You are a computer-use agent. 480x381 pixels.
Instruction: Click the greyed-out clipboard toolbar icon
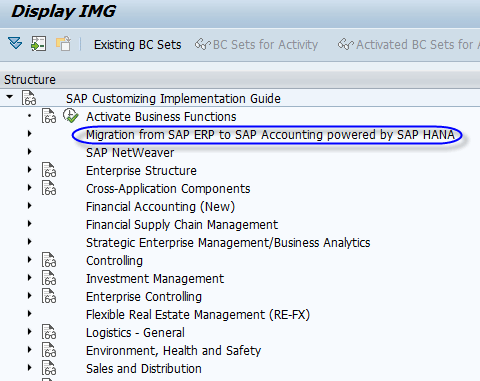63,44
